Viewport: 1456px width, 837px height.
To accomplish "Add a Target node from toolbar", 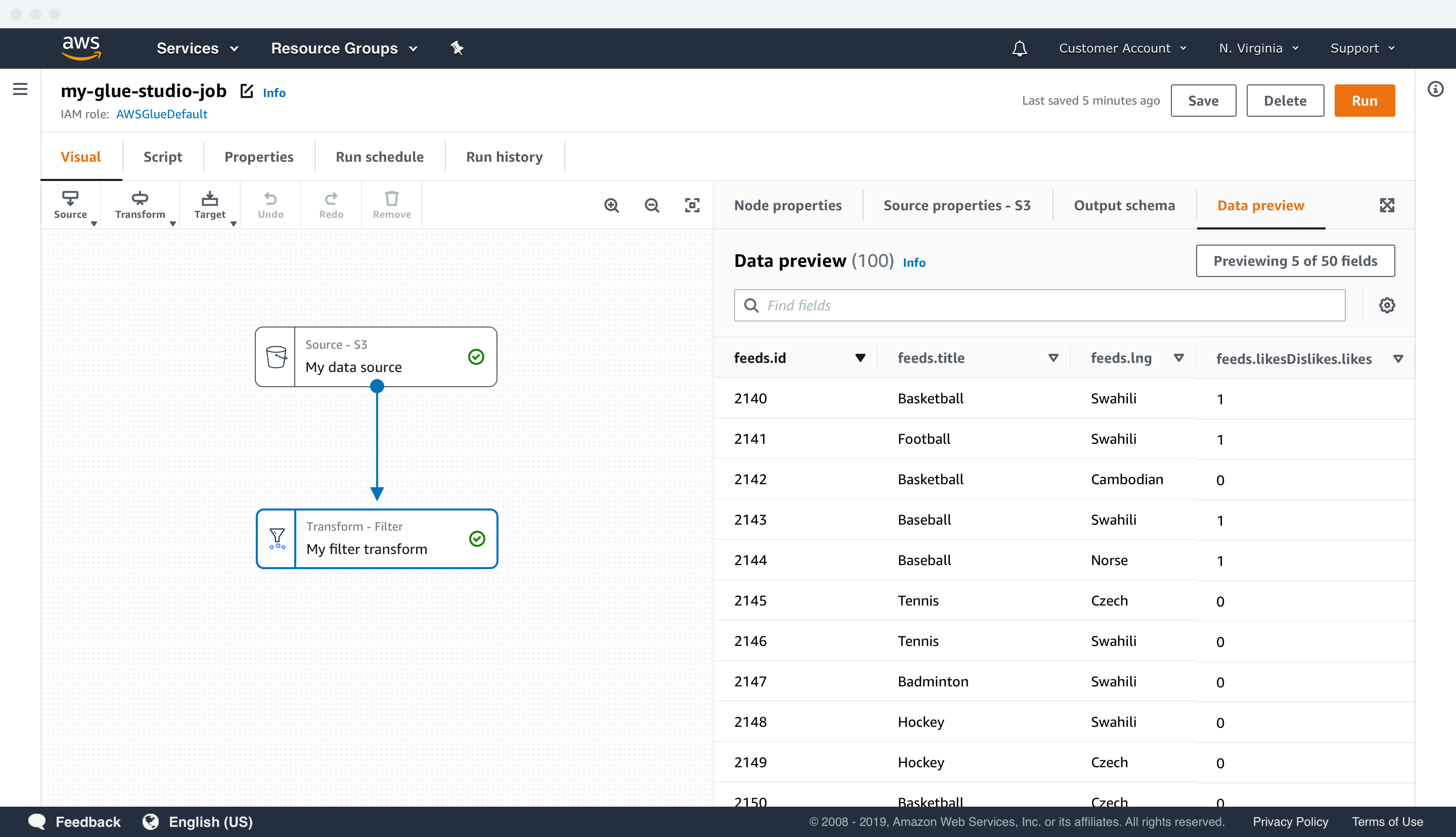I will coord(210,205).
